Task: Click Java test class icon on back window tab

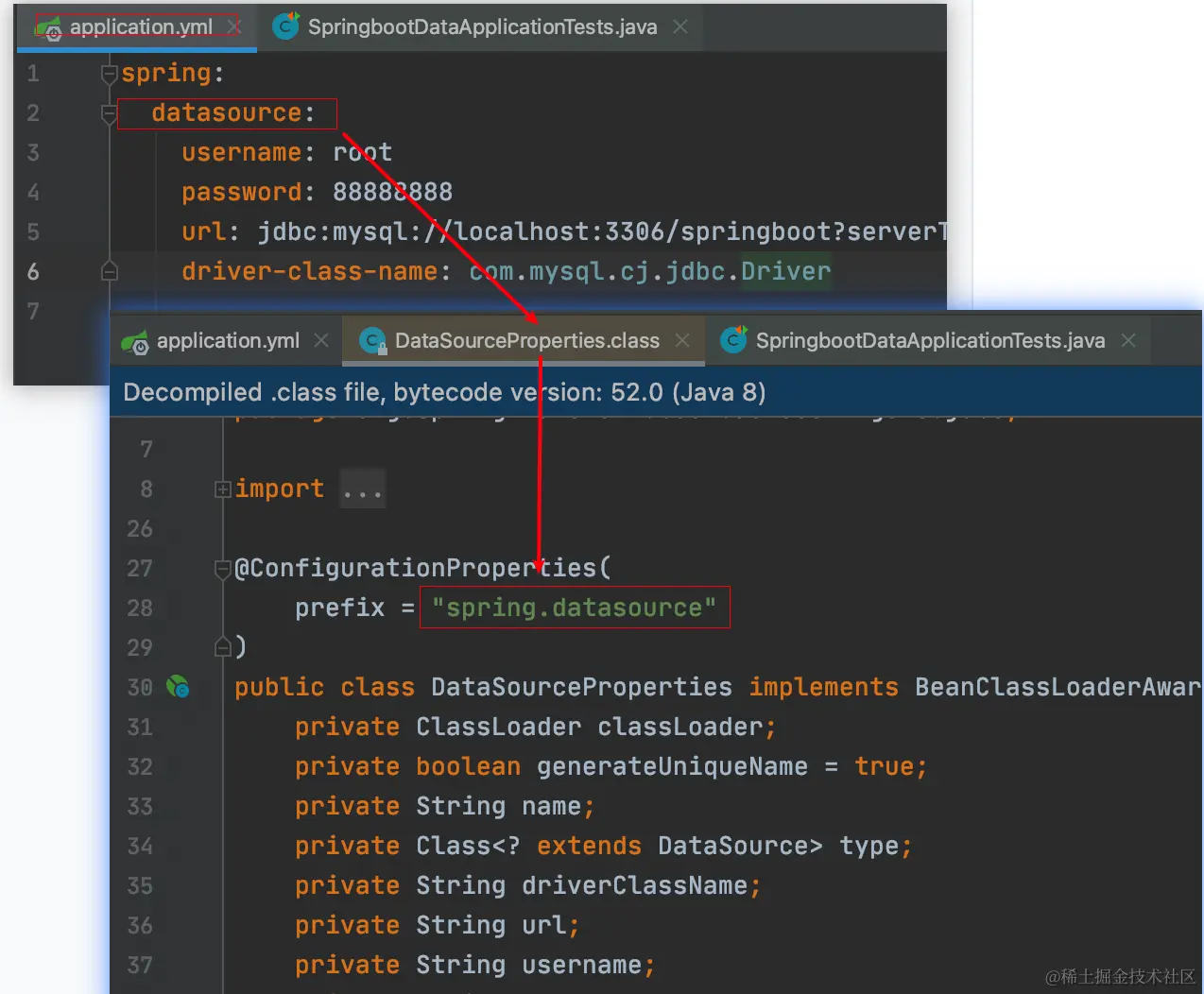Action: pos(285,26)
